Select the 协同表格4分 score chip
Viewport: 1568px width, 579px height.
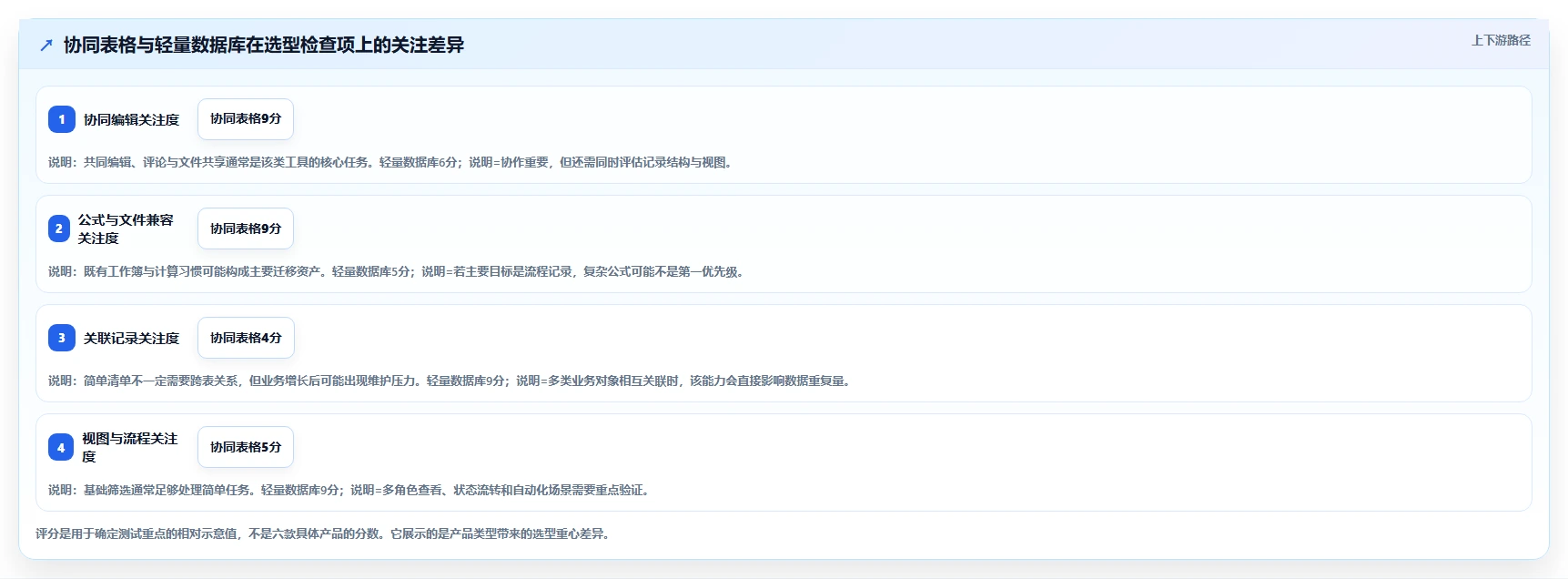[x=246, y=338]
